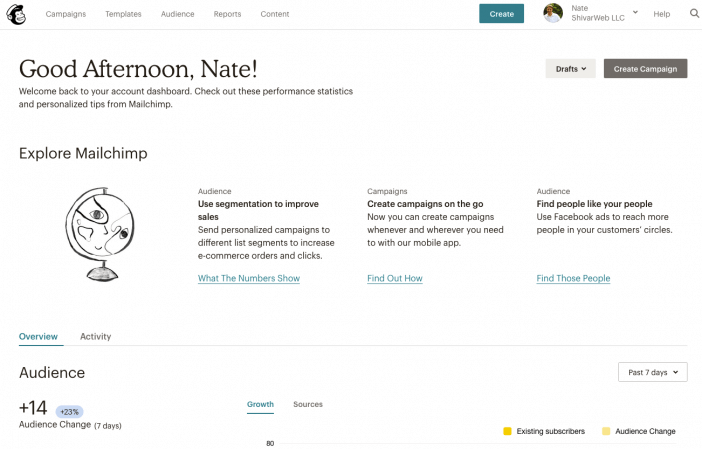
Task: Click the Mailchimp monkey logo
Action: click(16, 14)
